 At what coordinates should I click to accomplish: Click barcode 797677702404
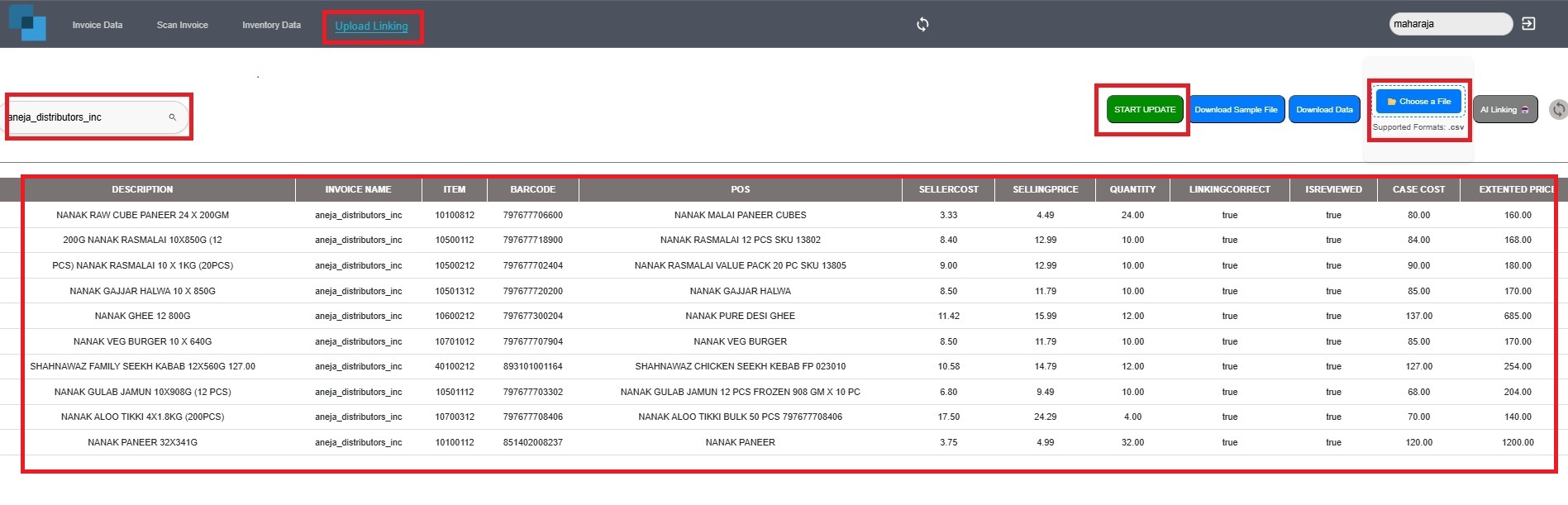coord(533,265)
